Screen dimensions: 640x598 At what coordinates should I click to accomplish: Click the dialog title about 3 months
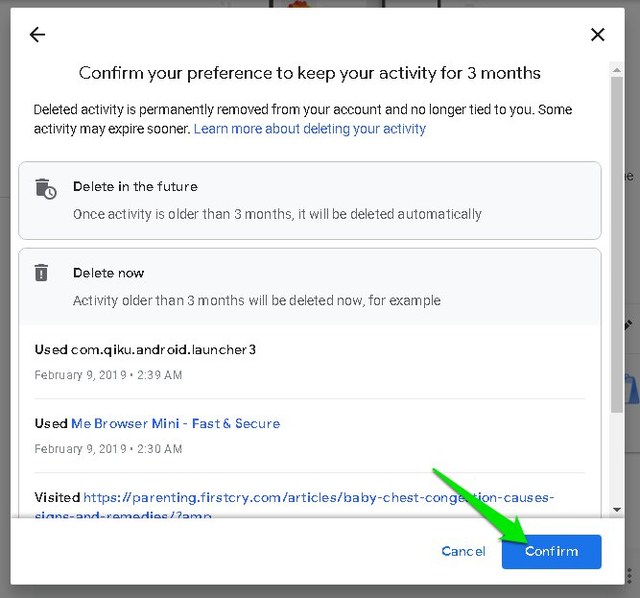[310, 73]
